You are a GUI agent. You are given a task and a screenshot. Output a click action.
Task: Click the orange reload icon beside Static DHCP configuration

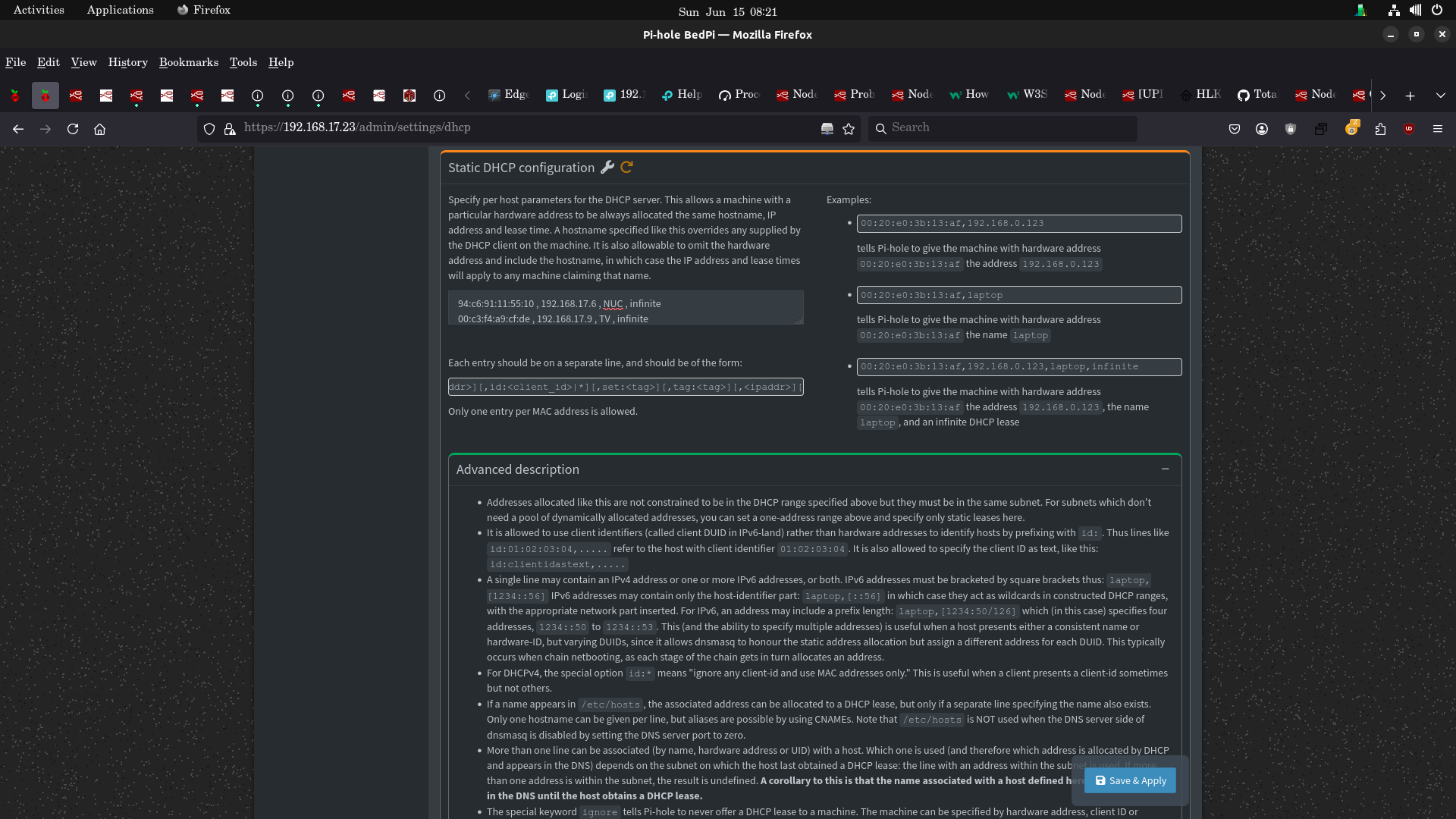point(626,168)
